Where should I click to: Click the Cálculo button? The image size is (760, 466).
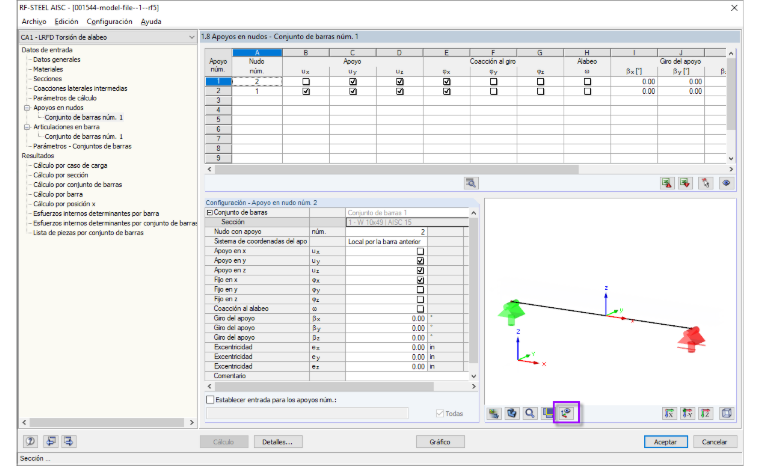click(x=223, y=442)
